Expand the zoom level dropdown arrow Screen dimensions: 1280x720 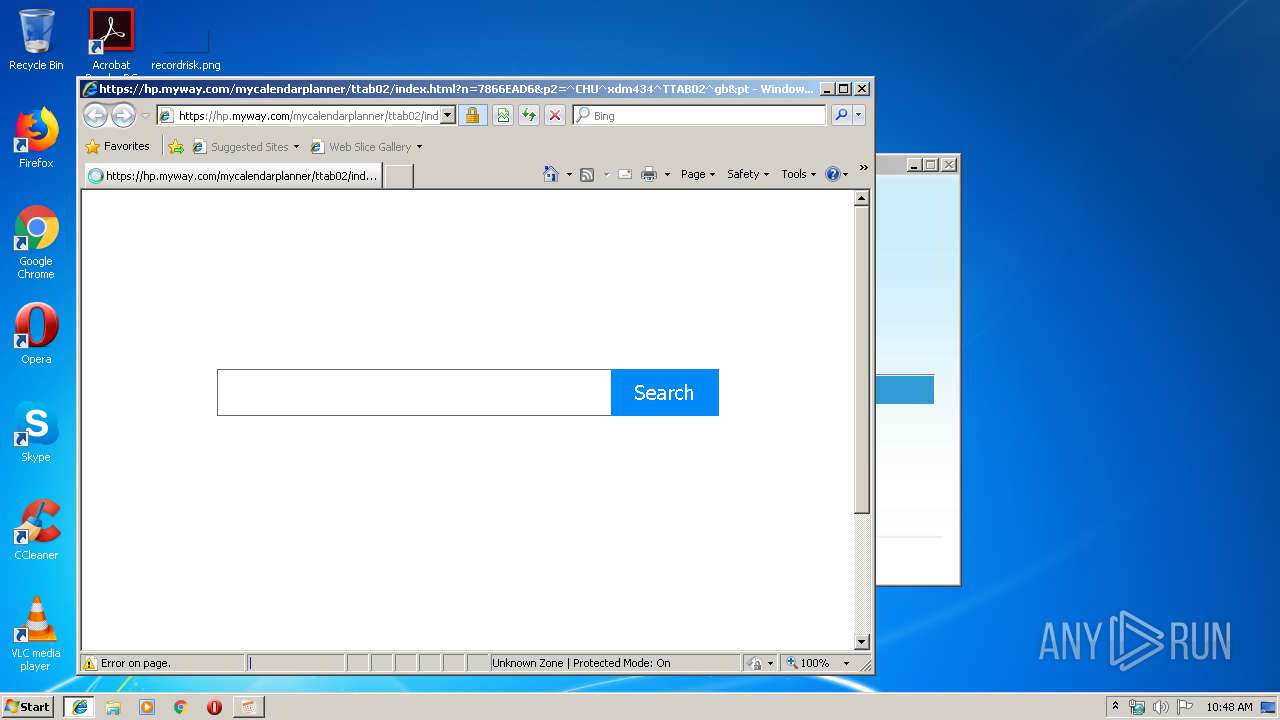tap(847, 663)
